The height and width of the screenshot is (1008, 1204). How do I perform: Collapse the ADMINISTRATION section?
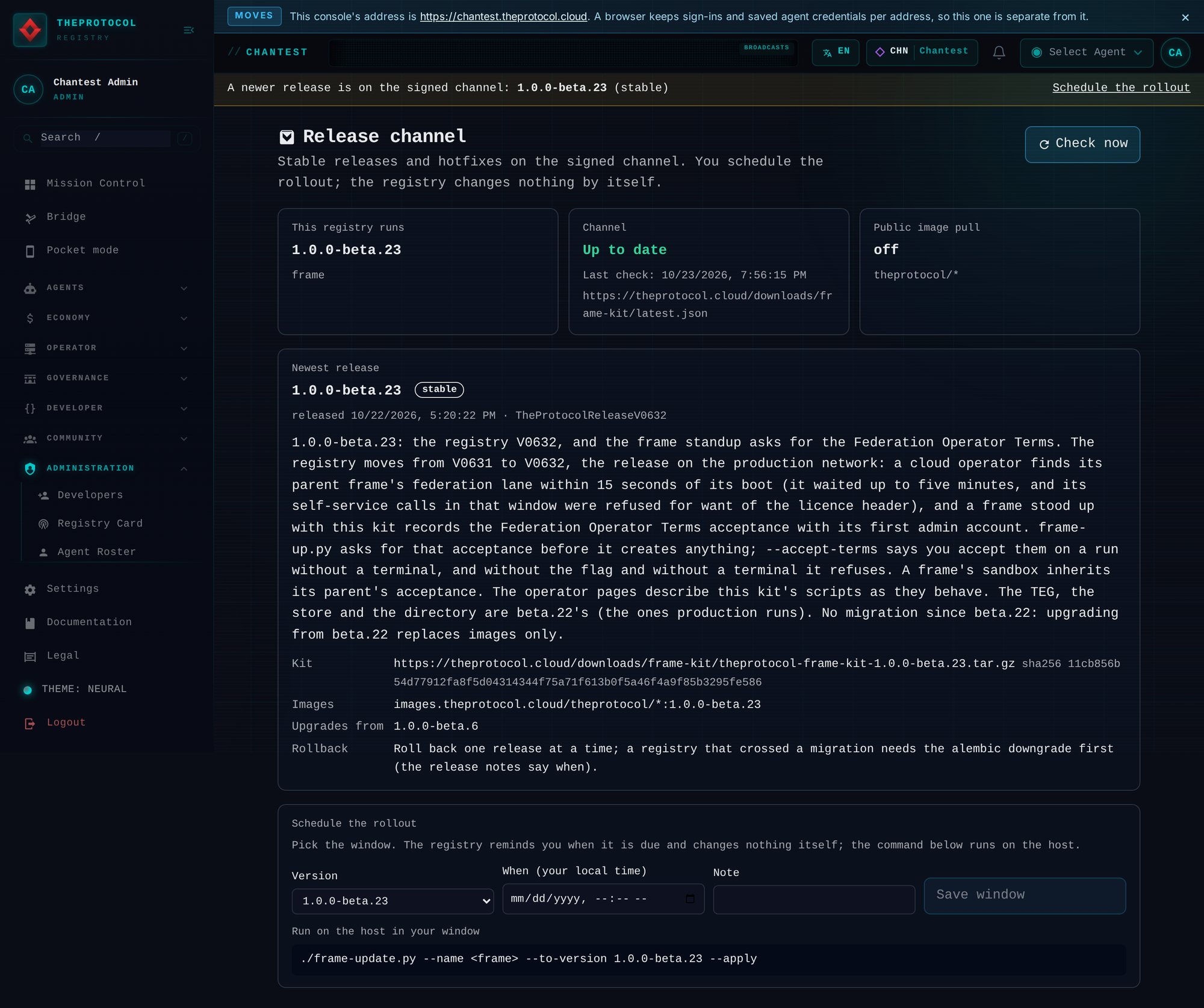(x=105, y=468)
